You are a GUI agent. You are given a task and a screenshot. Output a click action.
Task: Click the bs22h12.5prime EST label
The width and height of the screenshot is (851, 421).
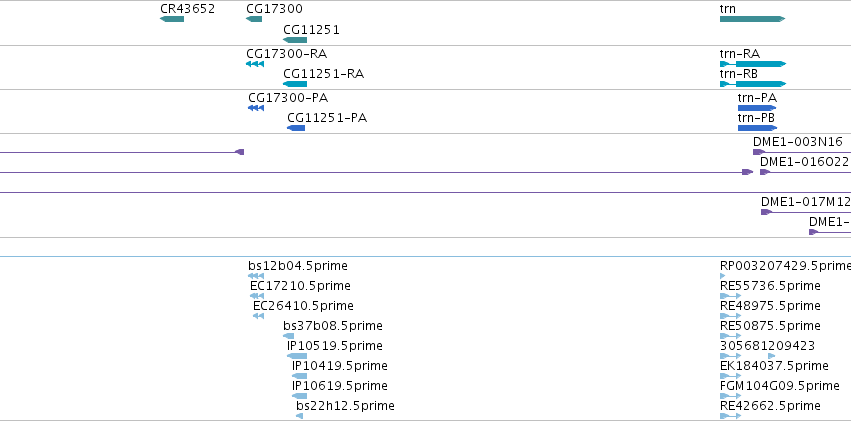coord(345,406)
